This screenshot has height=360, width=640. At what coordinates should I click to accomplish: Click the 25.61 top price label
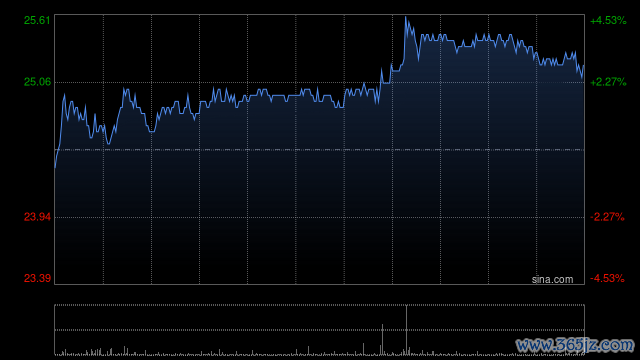coord(37,20)
